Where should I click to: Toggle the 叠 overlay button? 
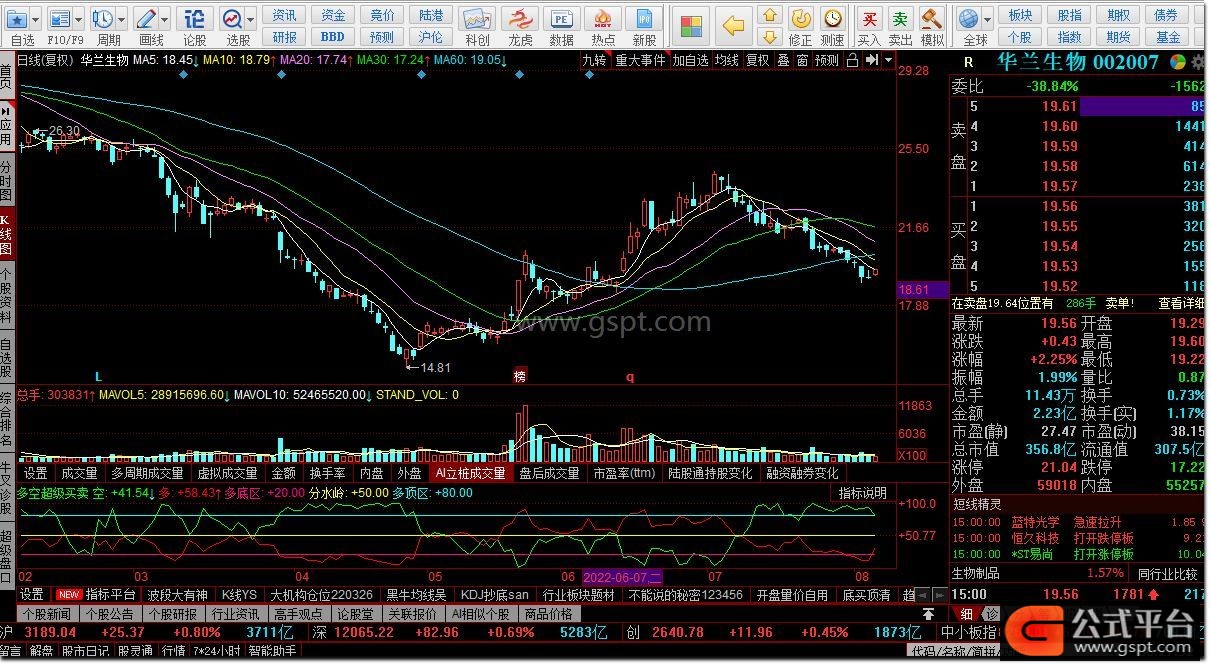point(783,60)
